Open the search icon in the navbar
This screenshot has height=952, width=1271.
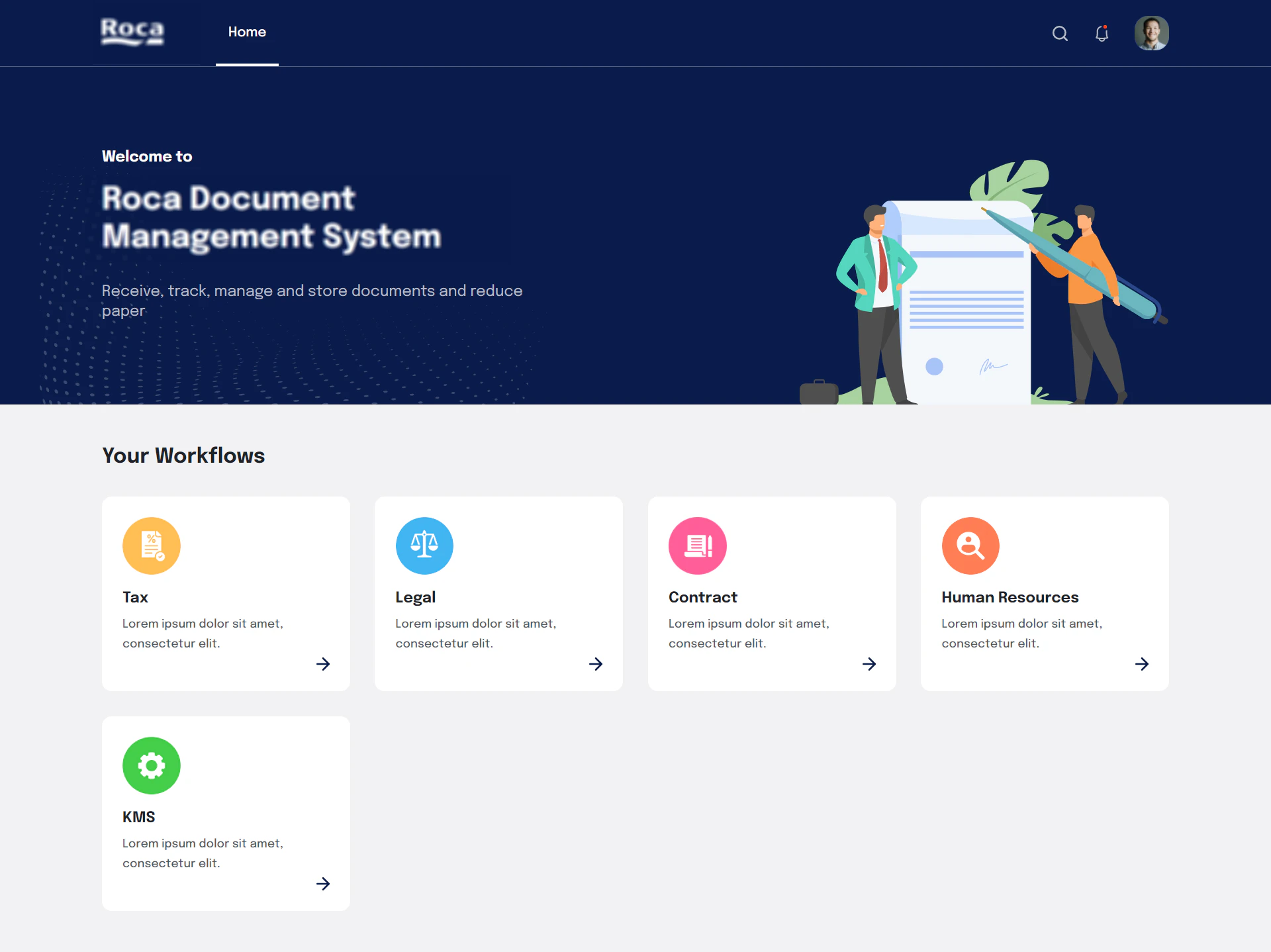1060,33
